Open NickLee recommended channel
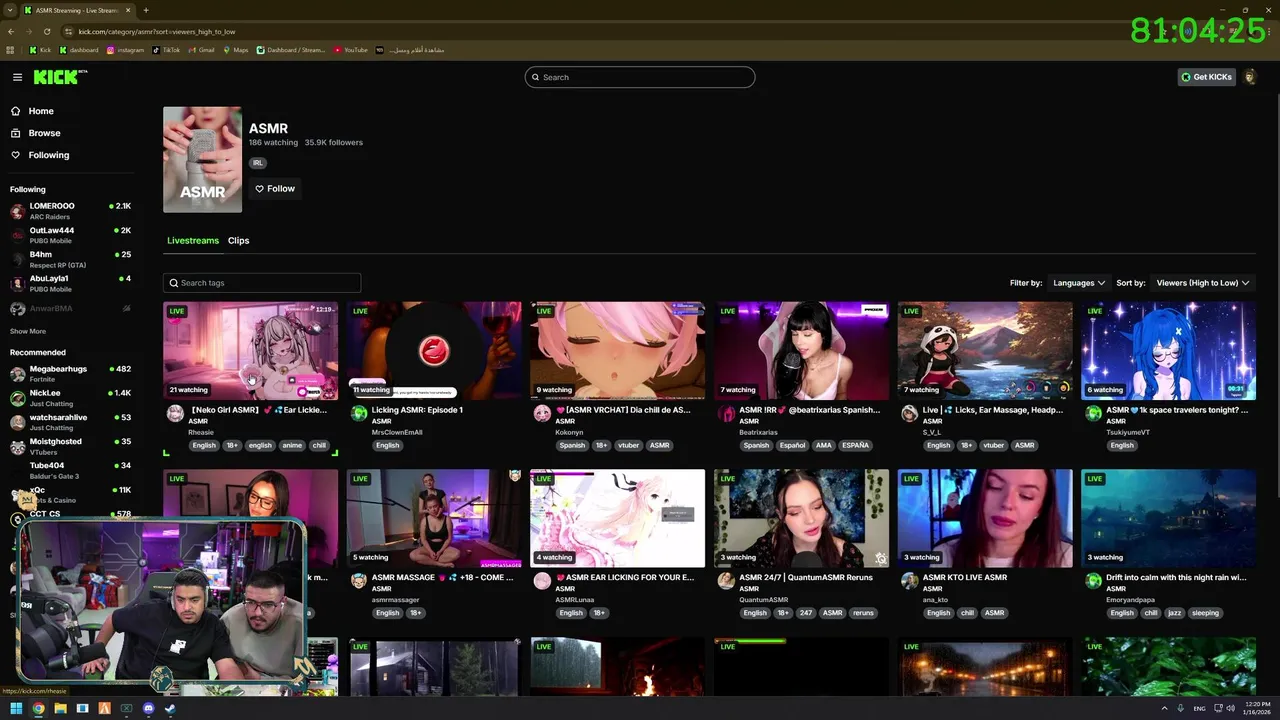Screen dimensions: 1280x720 [70, 397]
